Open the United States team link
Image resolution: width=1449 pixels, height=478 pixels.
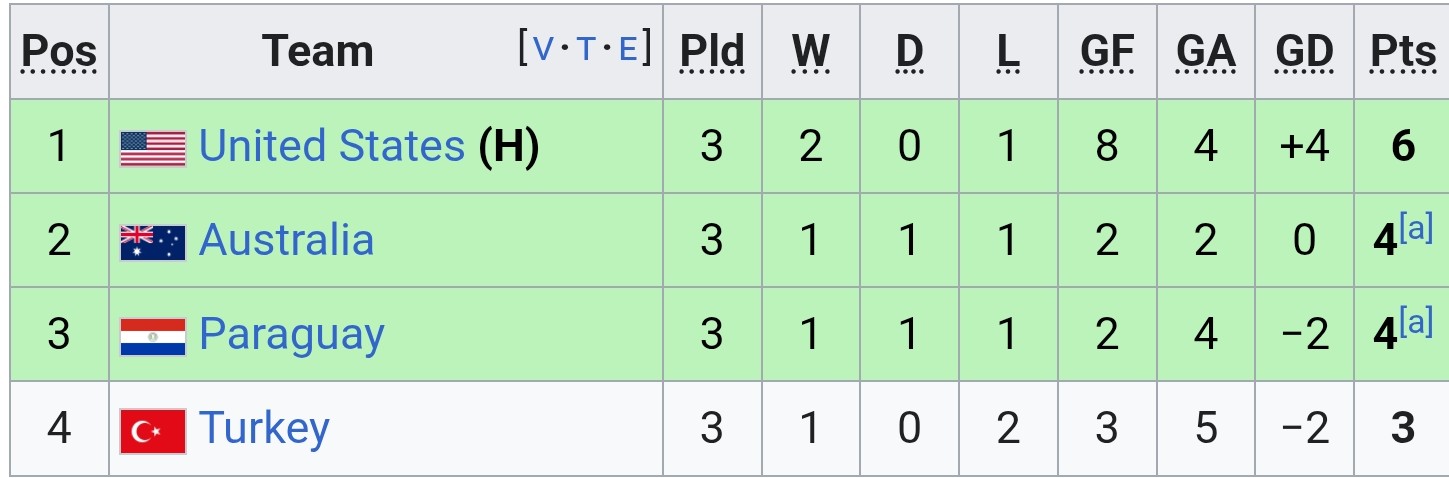tap(332, 146)
